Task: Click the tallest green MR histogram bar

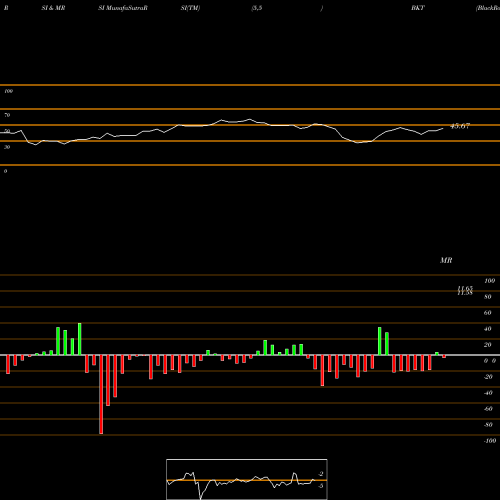Action: (x=80, y=339)
